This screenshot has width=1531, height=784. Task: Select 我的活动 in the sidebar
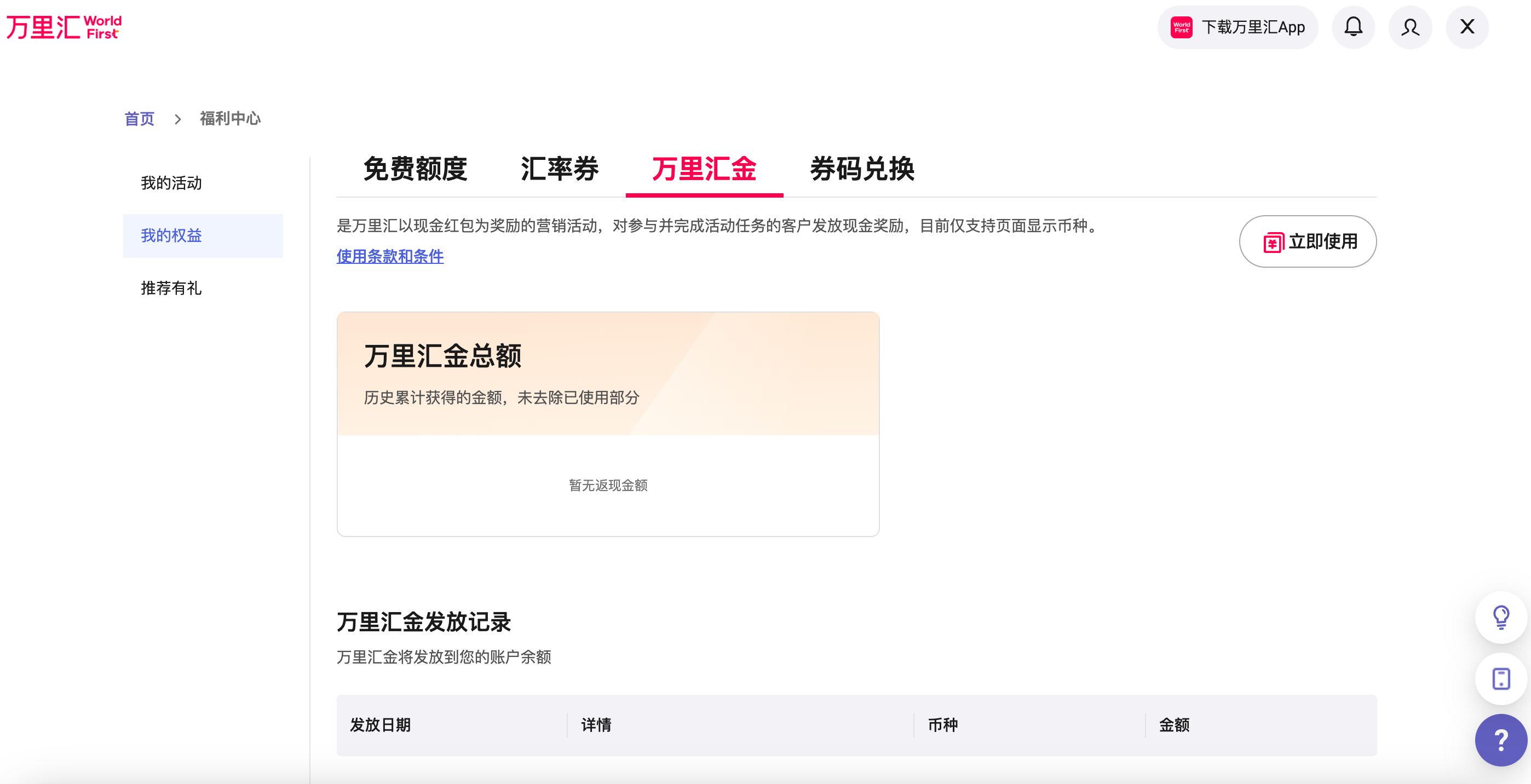(171, 183)
